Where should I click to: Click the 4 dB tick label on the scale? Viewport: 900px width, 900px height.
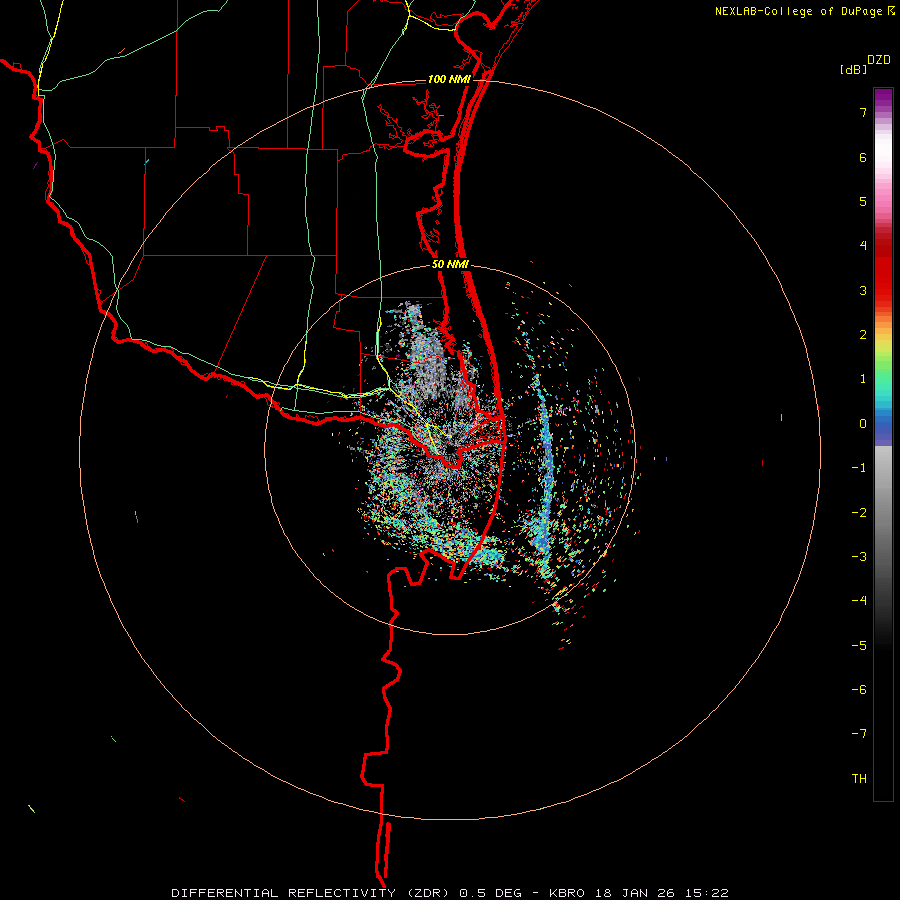tap(863, 246)
